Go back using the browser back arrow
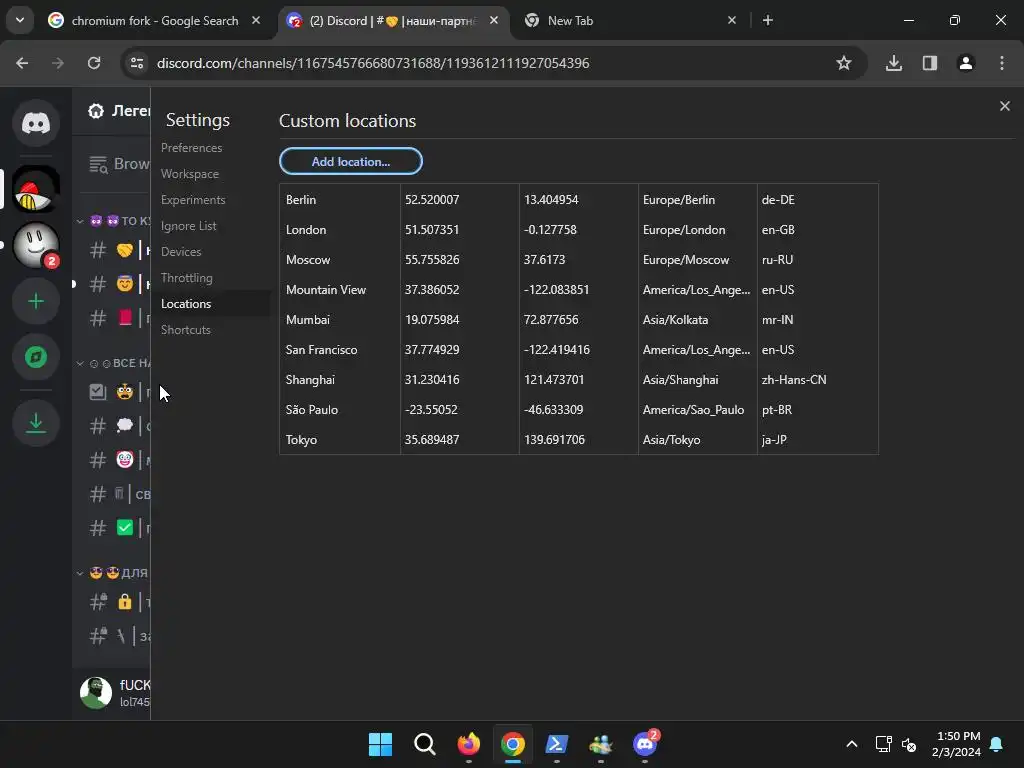The image size is (1024, 768). pyautogui.click(x=22, y=63)
